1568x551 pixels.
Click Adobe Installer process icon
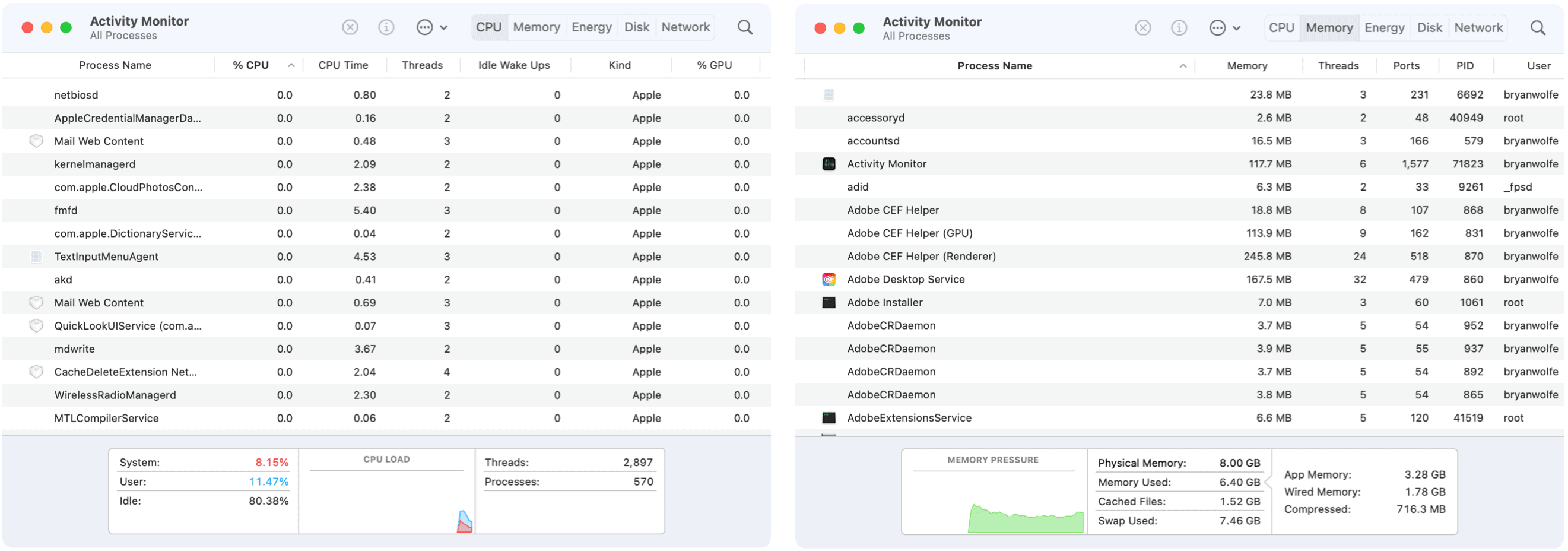click(829, 303)
